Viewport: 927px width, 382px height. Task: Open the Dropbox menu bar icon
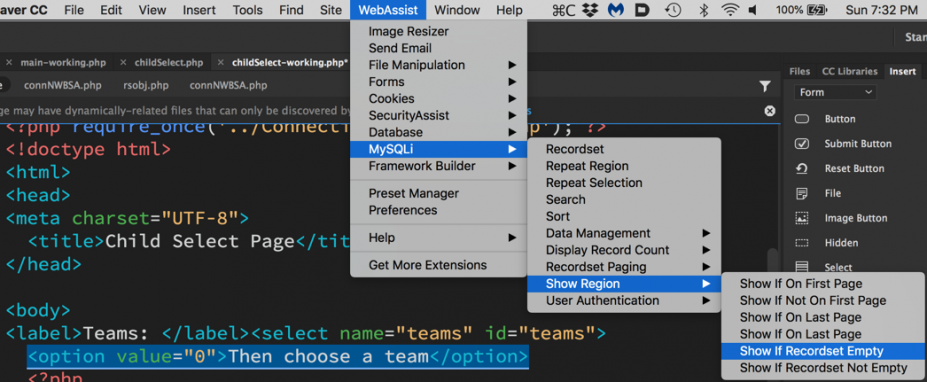(x=588, y=10)
